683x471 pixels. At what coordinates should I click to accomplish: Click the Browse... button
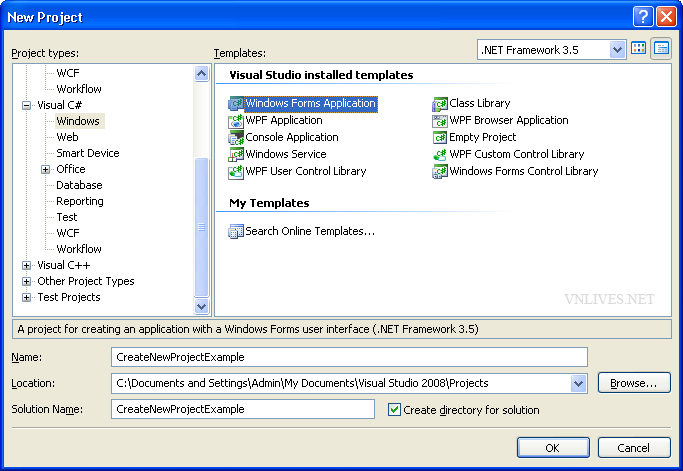(634, 383)
